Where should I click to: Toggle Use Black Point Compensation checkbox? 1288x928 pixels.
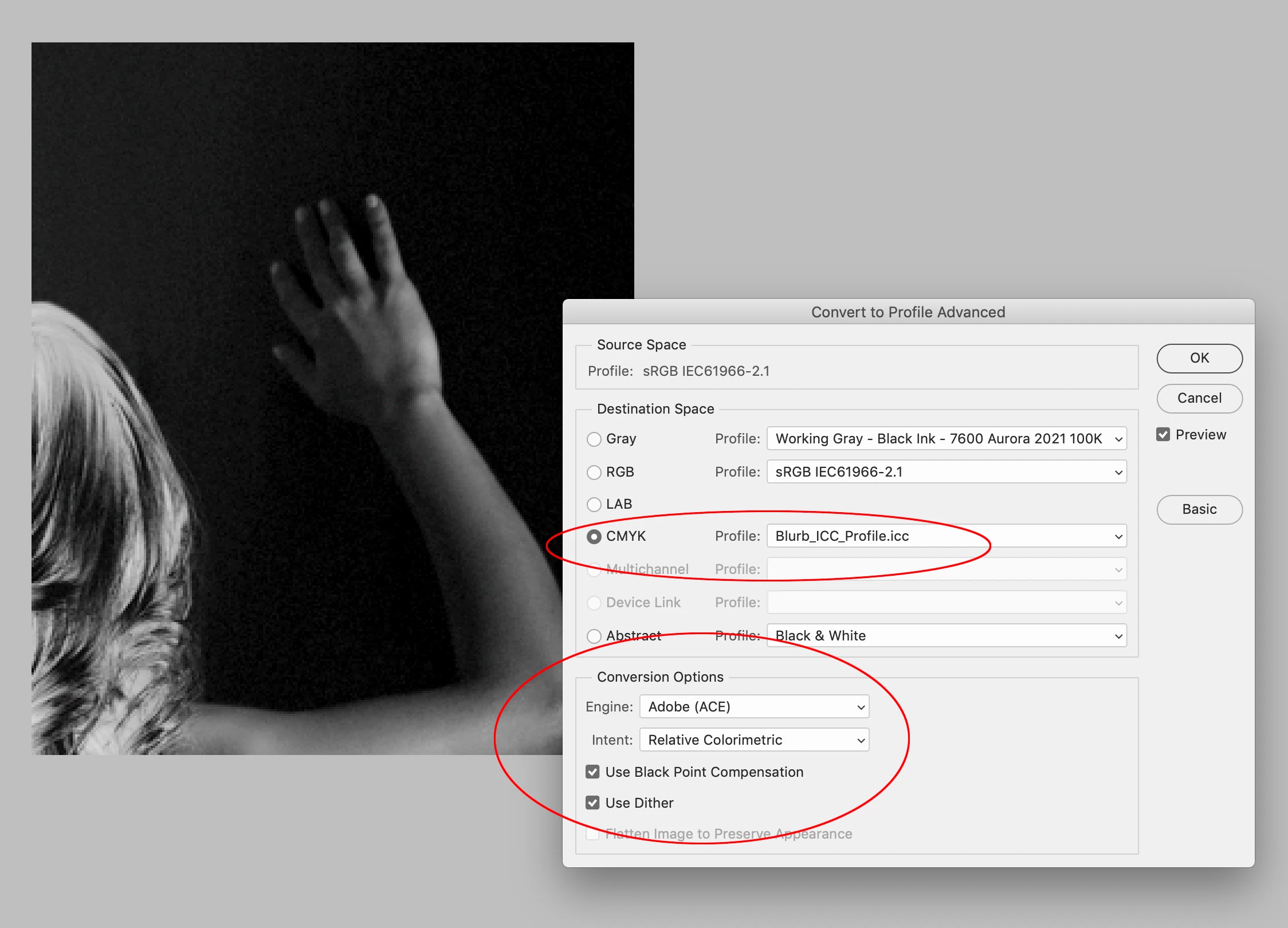click(593, 772)
